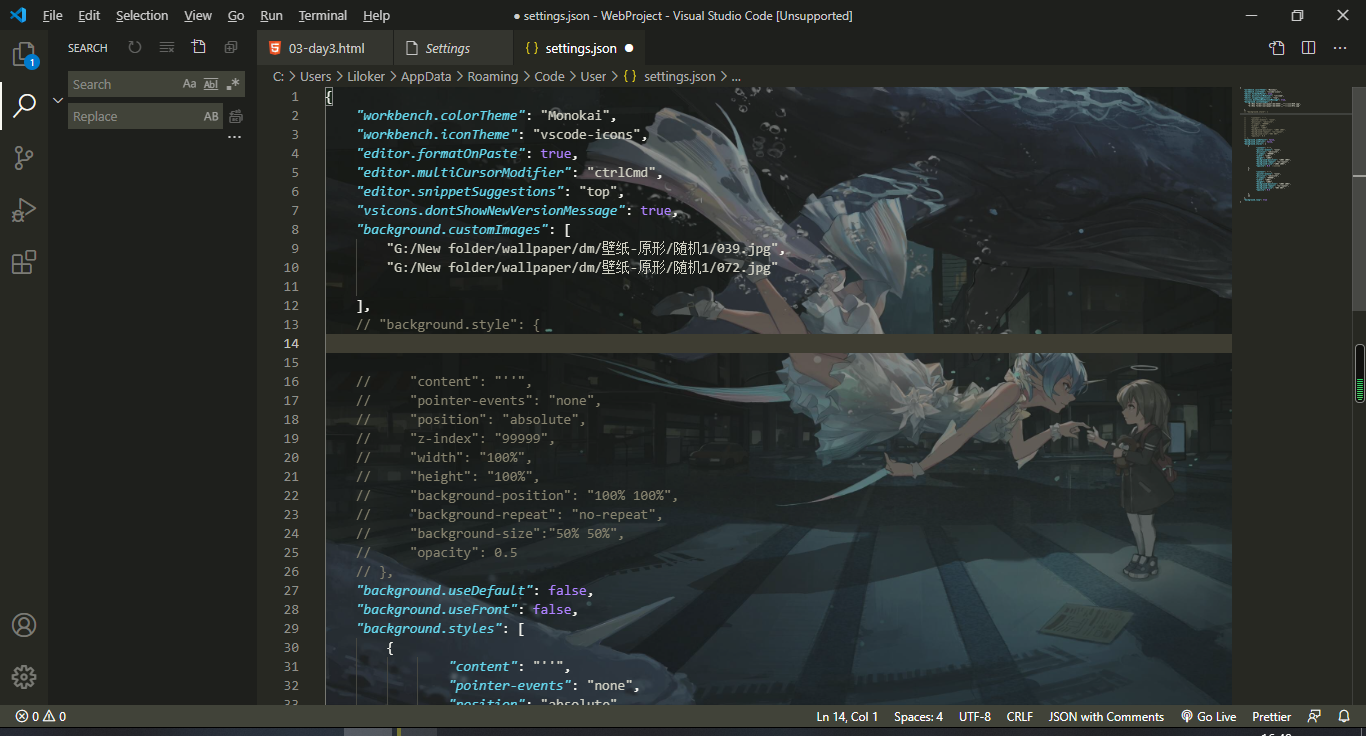This screenshot has width=1366, height=736.
Task: Open the Roaming breadcrumb dropdown
Action: [492, 76]
